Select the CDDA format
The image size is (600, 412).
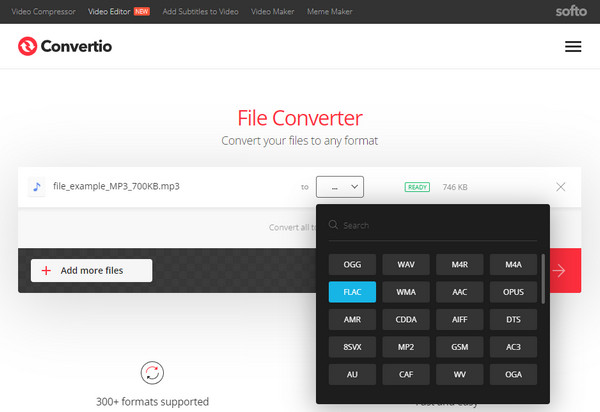(x=406, y=319)
